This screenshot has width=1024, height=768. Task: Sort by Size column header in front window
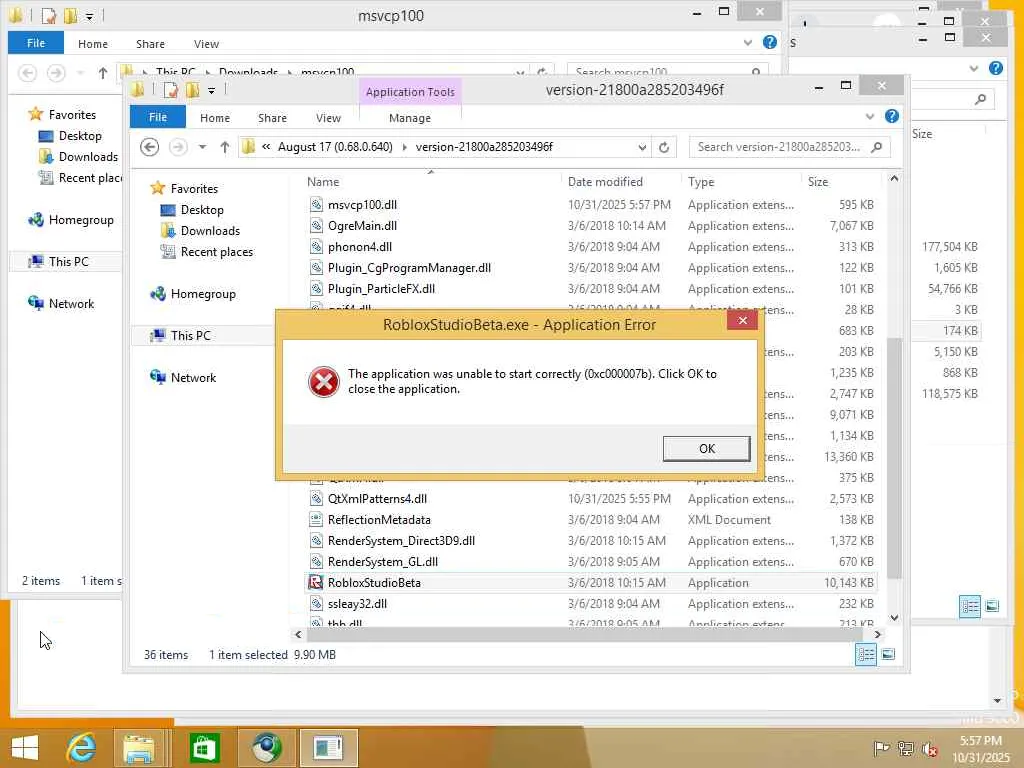[x=818, y=182]
